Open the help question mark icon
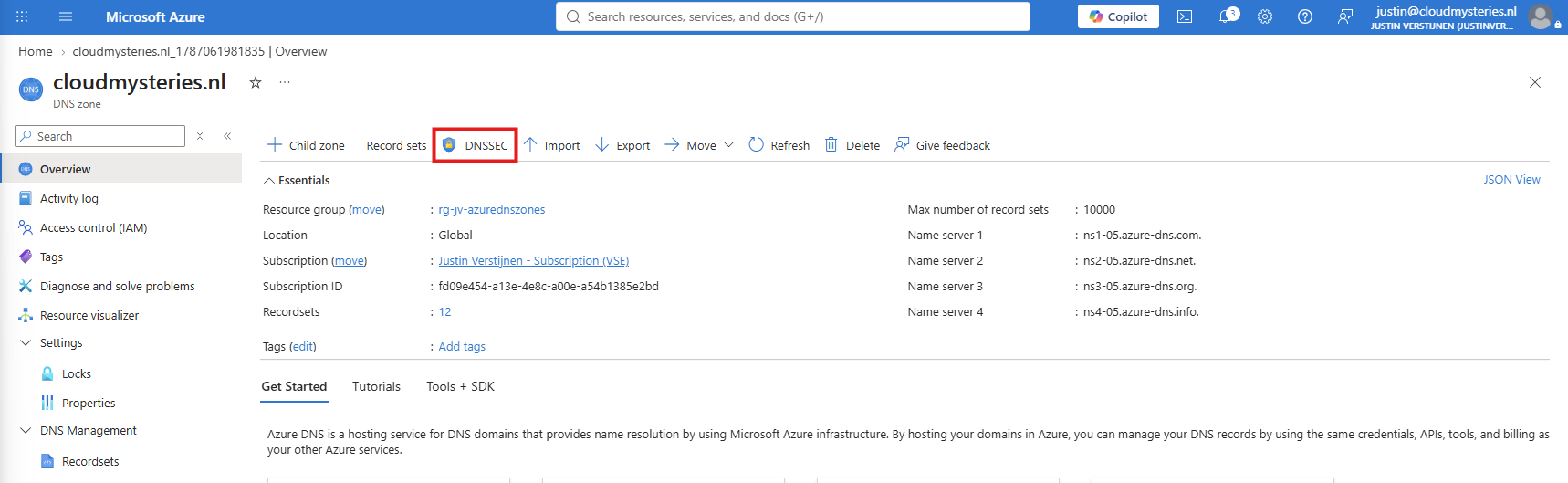Image resolution: width=1568 pixels, height=483 pixels. (1305, 16)
